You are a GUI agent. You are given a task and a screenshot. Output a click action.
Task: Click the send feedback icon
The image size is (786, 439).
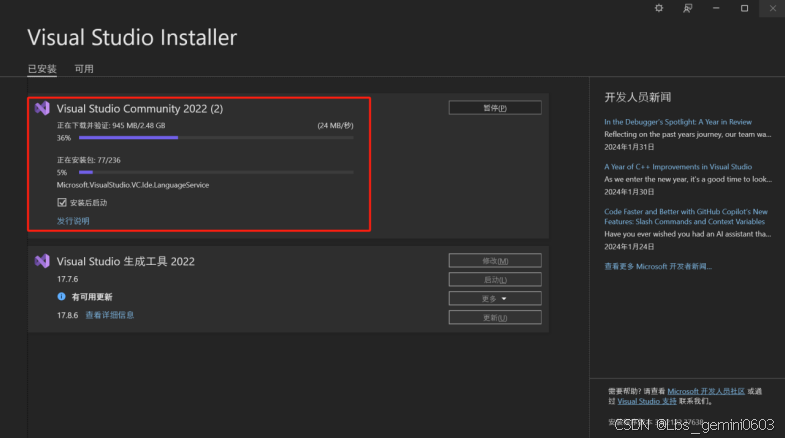coord(687,8)
